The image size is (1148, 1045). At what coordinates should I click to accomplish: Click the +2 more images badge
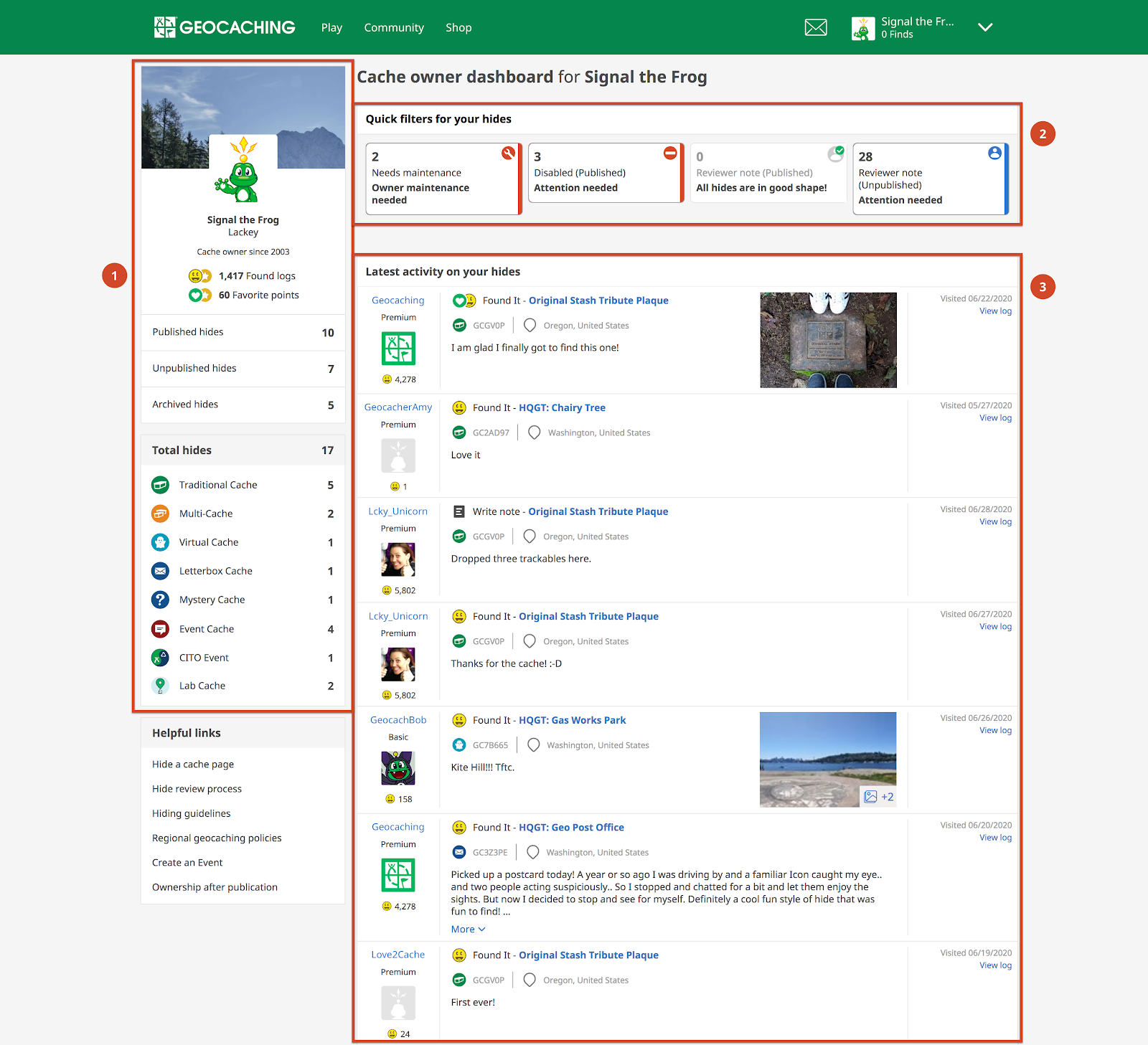879,797
